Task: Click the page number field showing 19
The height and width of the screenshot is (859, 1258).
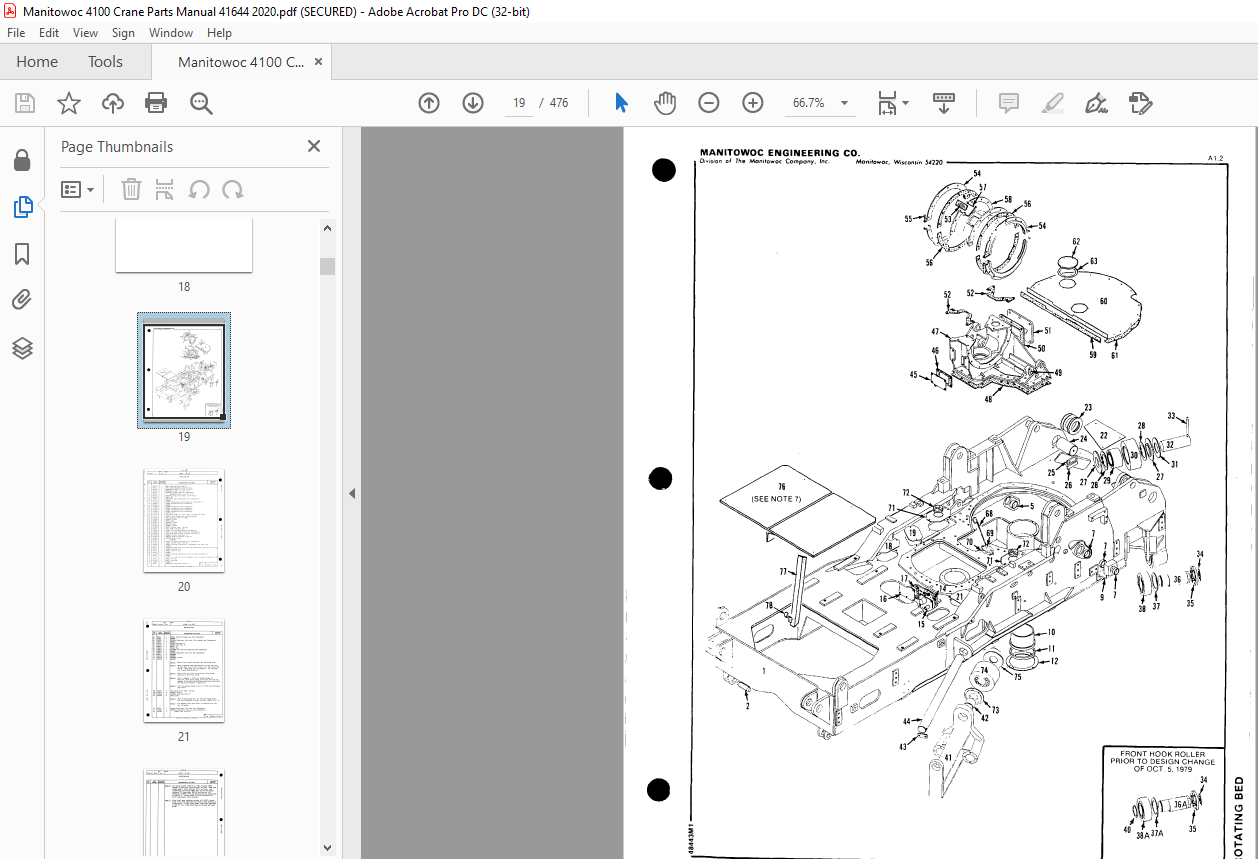Action: pyautogui.click(x=519, y=103)
